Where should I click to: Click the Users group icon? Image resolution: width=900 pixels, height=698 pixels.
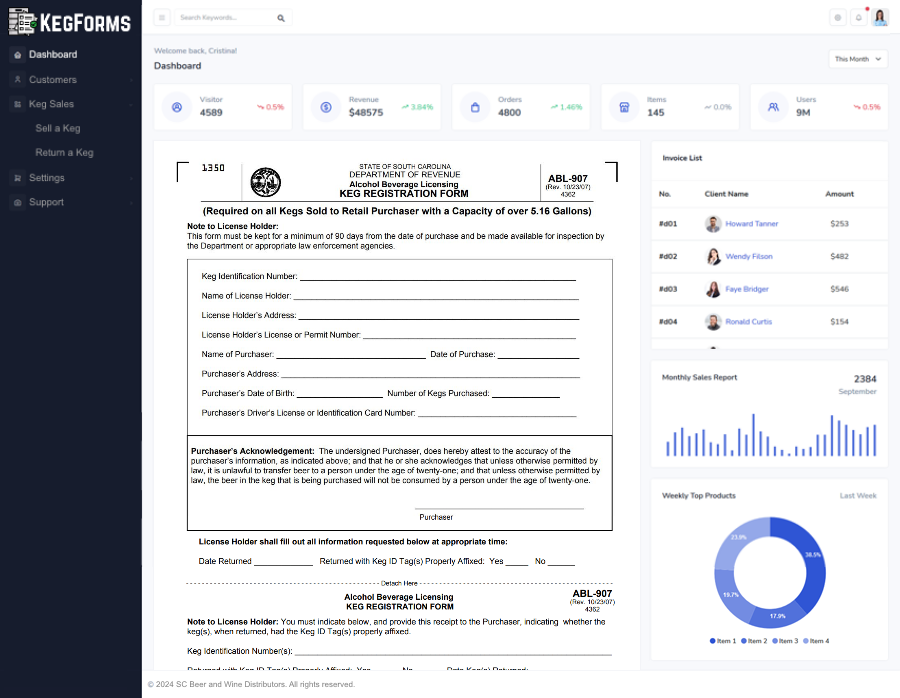point(773,107)
